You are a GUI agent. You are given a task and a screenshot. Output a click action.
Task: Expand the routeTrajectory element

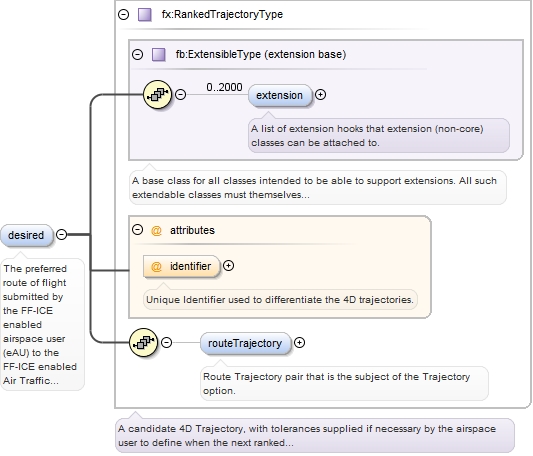pyautogui.click(x=299, y=342)
